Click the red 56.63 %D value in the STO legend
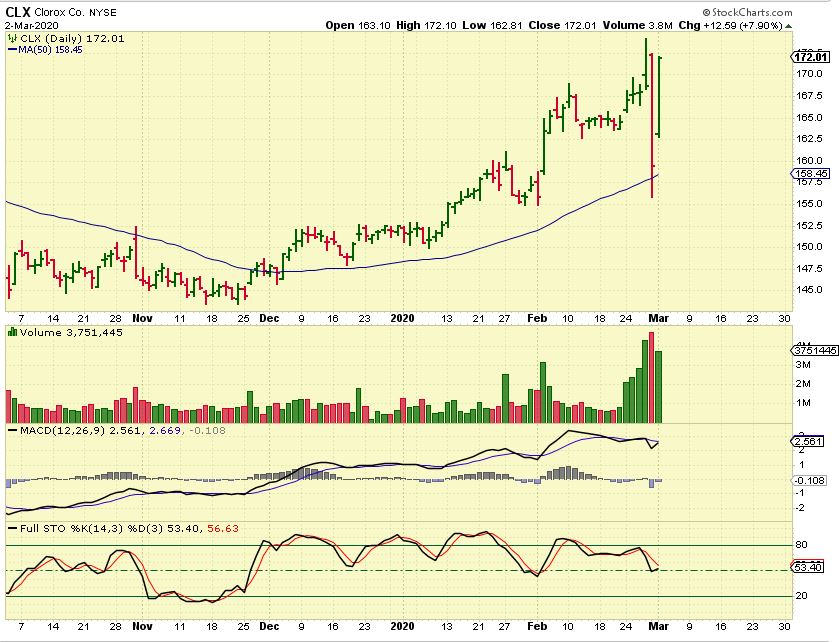Viewport: 839px width, 642px height. point(223,528)
